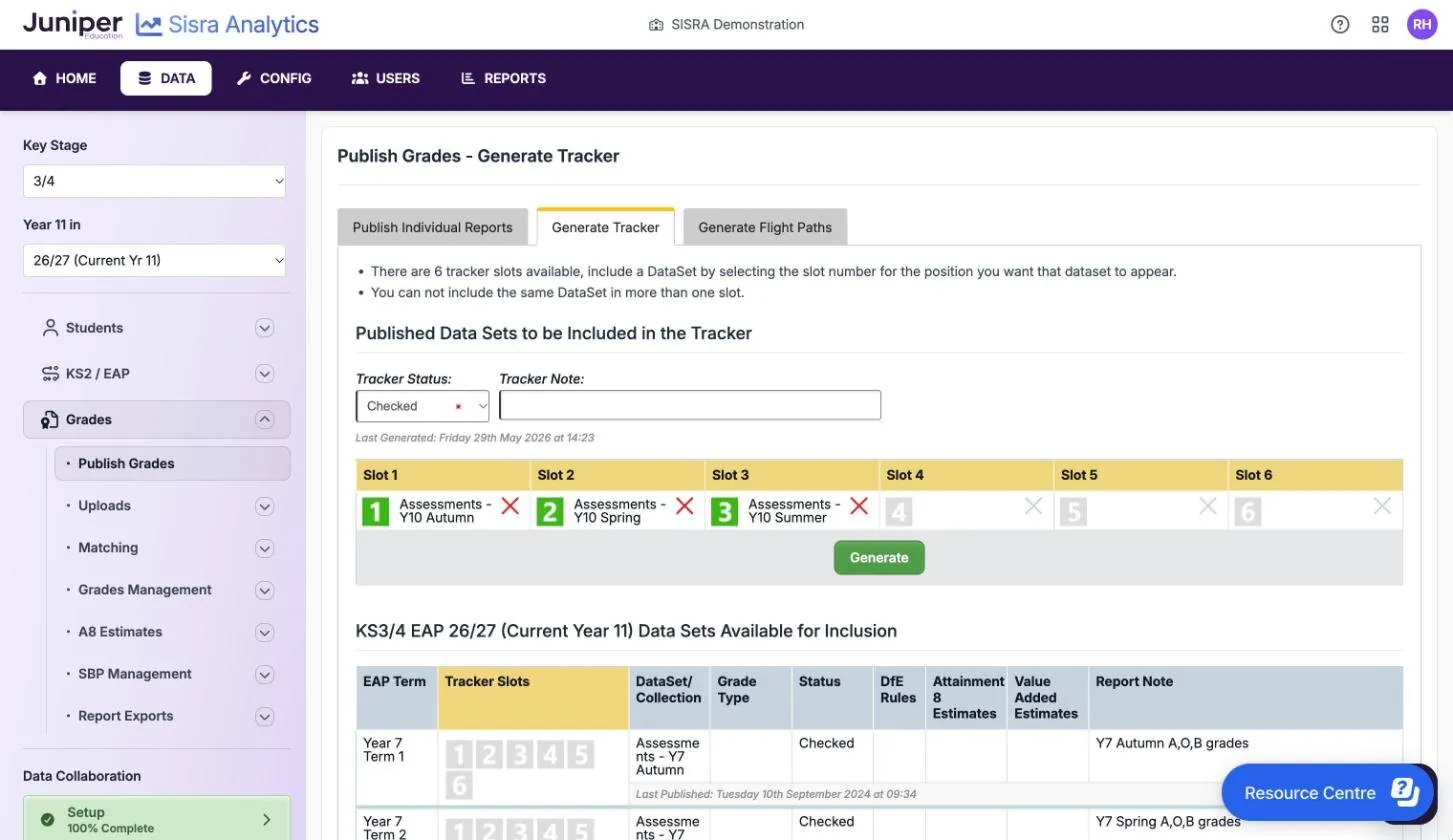The height and width of the screenshot is (840, 1453).
Task: Assign Y7 Autumn to tracker slot 6
Action: 458,786
